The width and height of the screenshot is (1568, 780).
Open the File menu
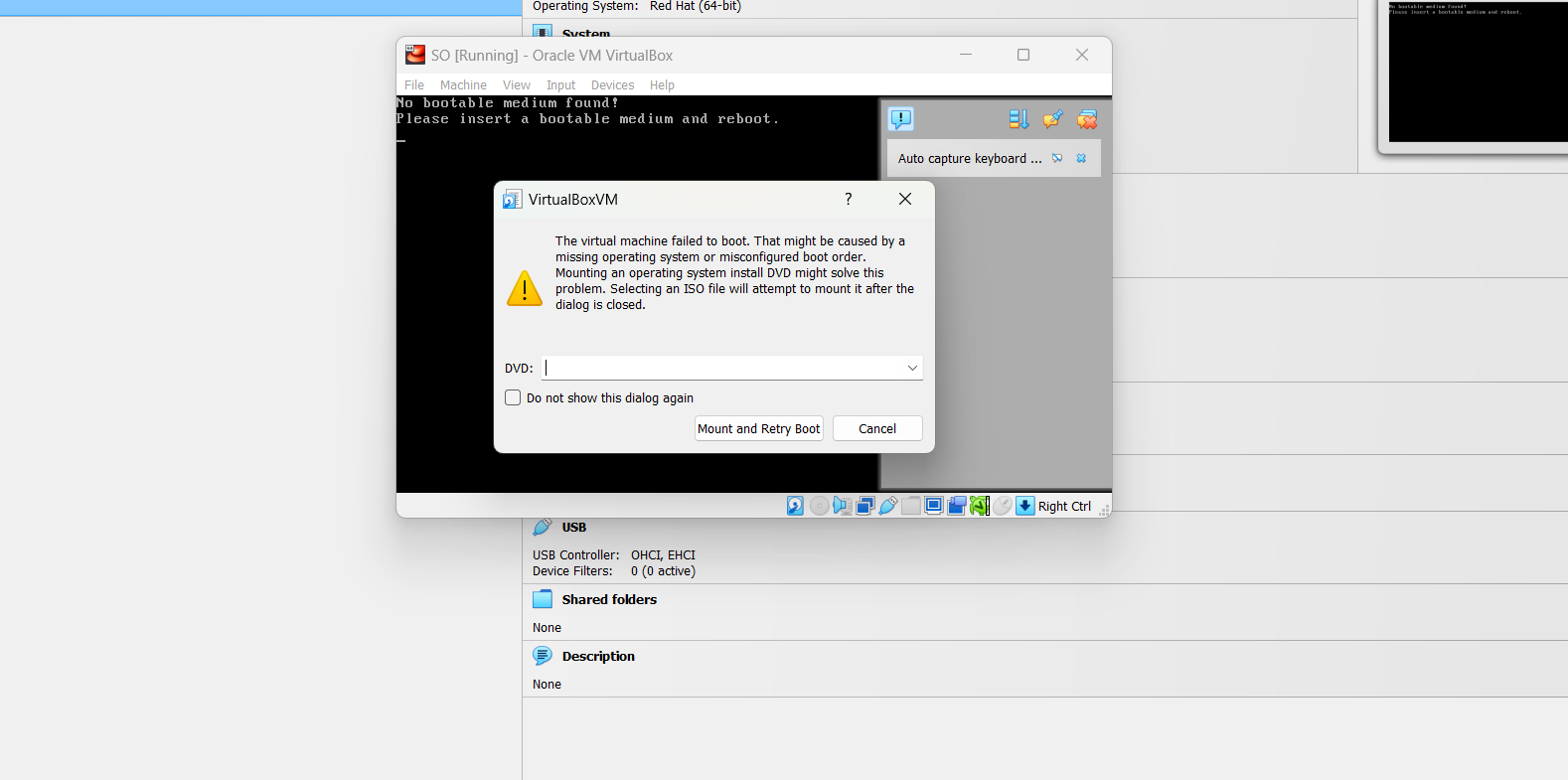[x=414, y=85]
